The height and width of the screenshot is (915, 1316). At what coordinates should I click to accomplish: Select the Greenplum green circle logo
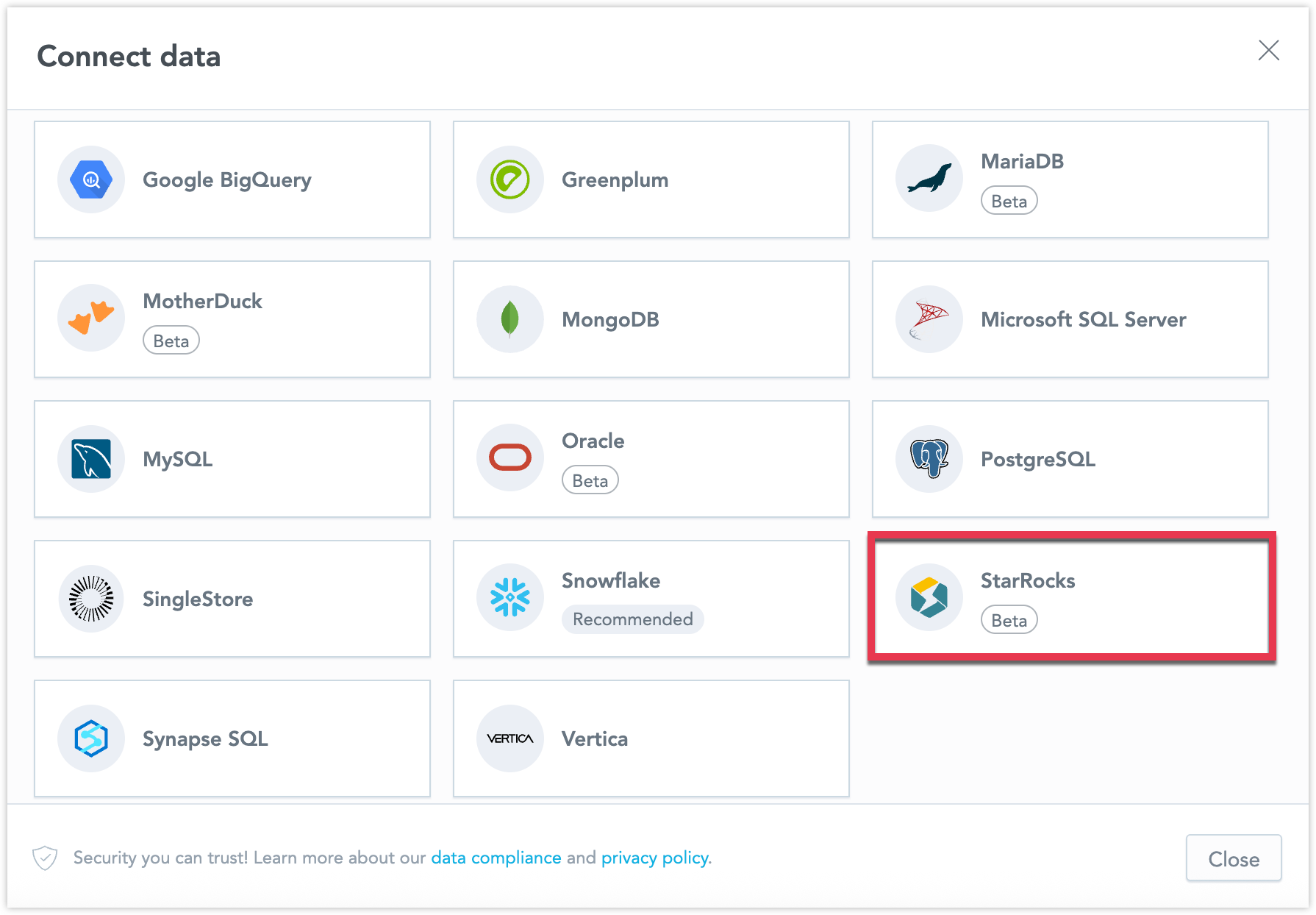[x=510, y=179]
